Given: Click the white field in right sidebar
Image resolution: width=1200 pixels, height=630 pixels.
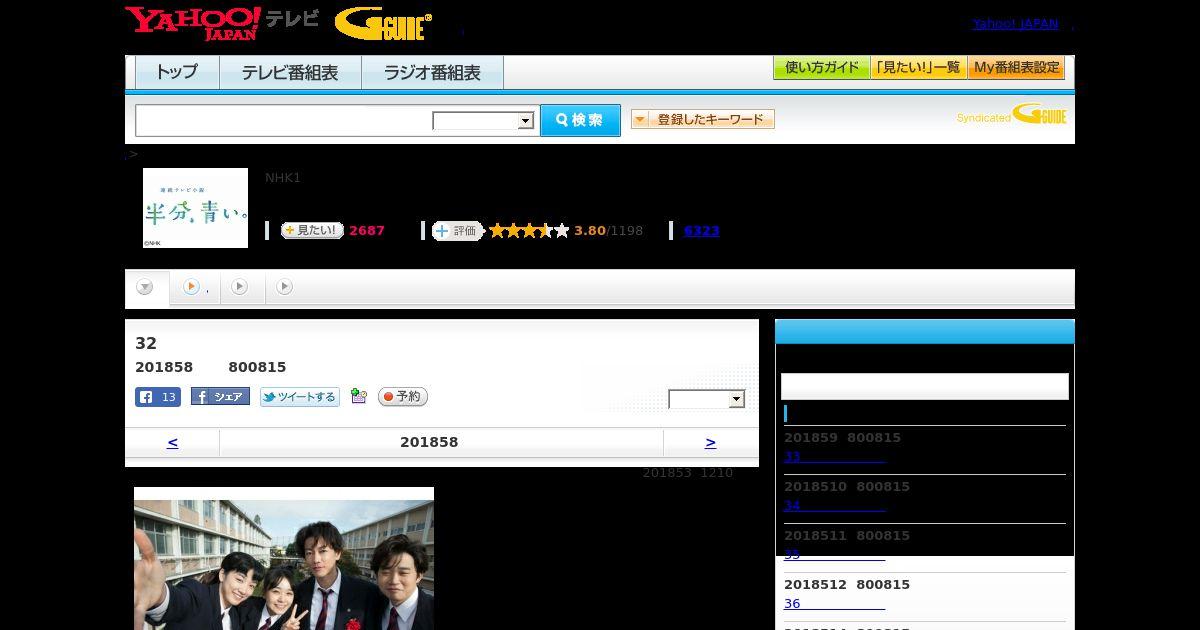Looking at the screenshot, I should click(925, 386).
